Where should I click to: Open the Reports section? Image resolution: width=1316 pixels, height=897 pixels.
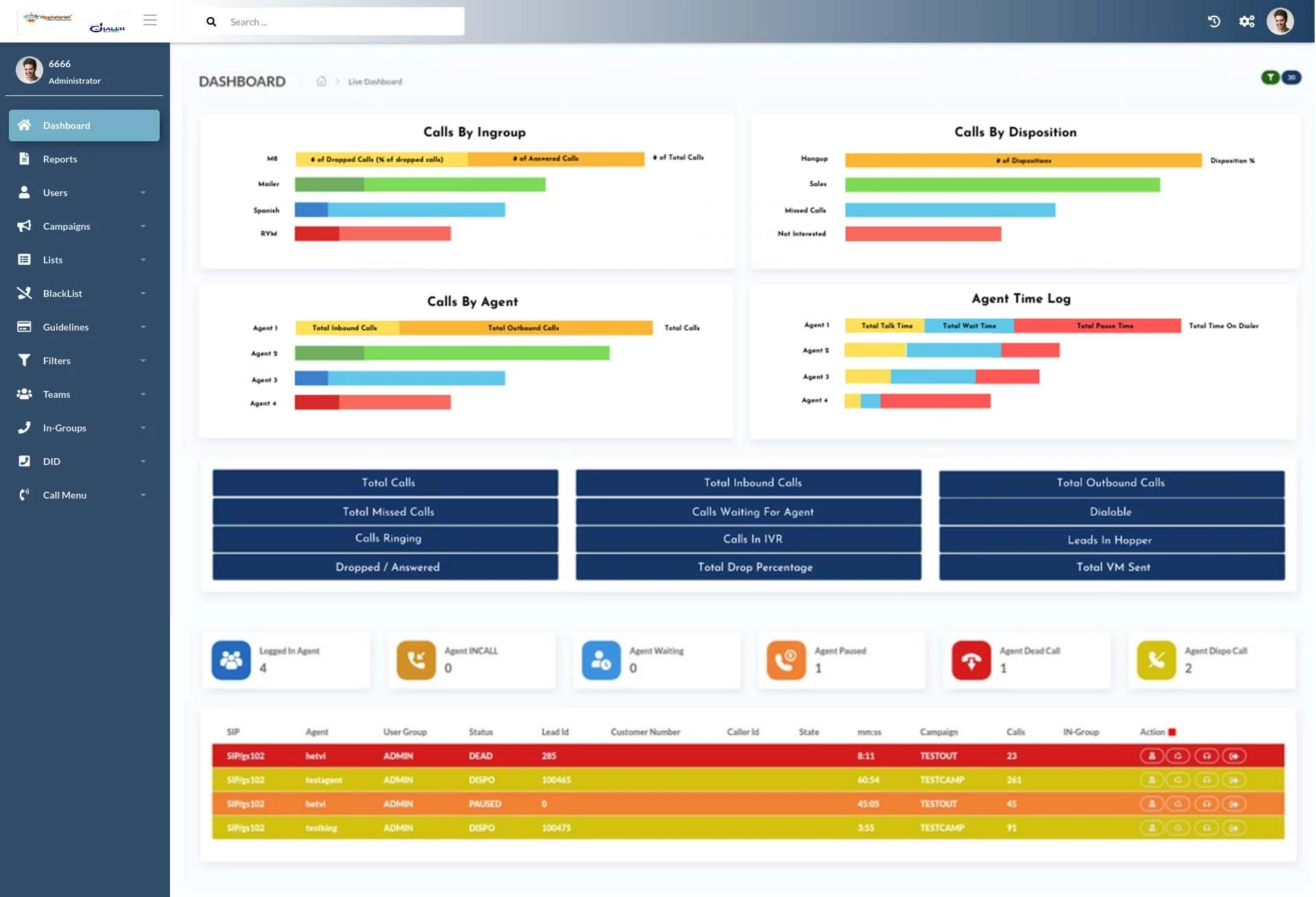(x=62, y=158)
